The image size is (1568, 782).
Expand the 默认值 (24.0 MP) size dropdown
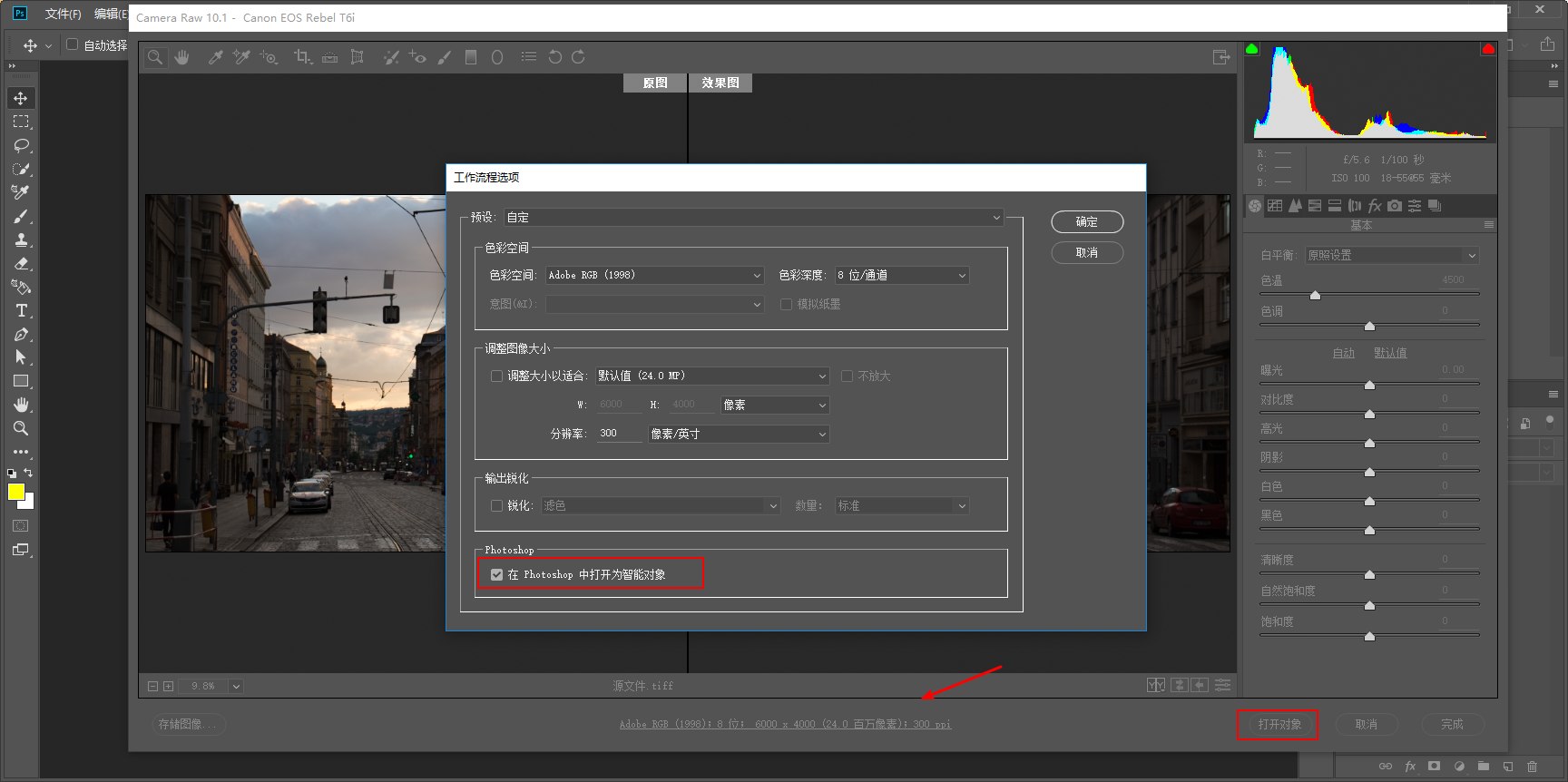[x=712, y=376]
